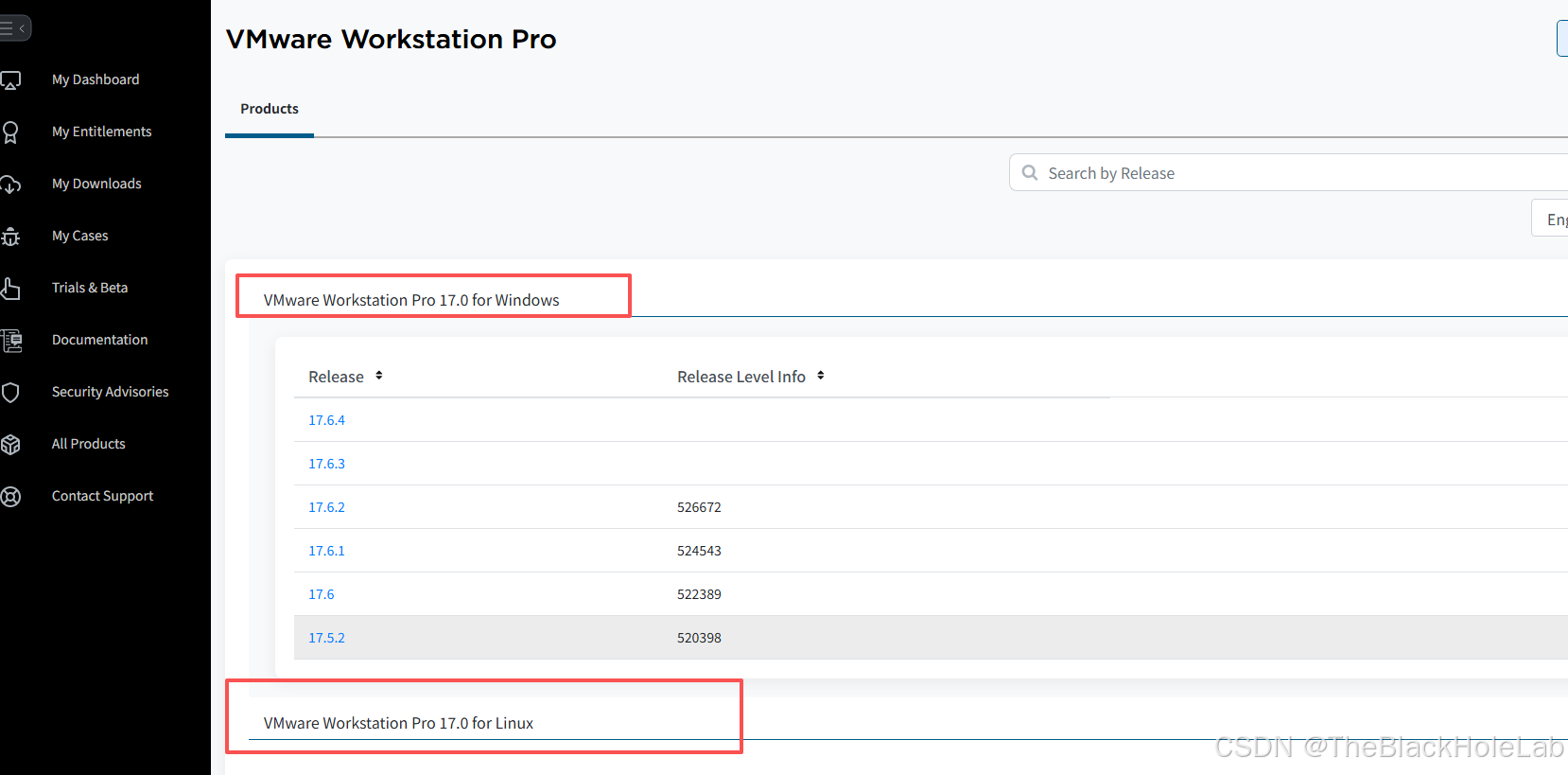Click the All Products cube icon
Image resolution: width=1568 pixels, height=775 pixels.
(x=10, y=445)
